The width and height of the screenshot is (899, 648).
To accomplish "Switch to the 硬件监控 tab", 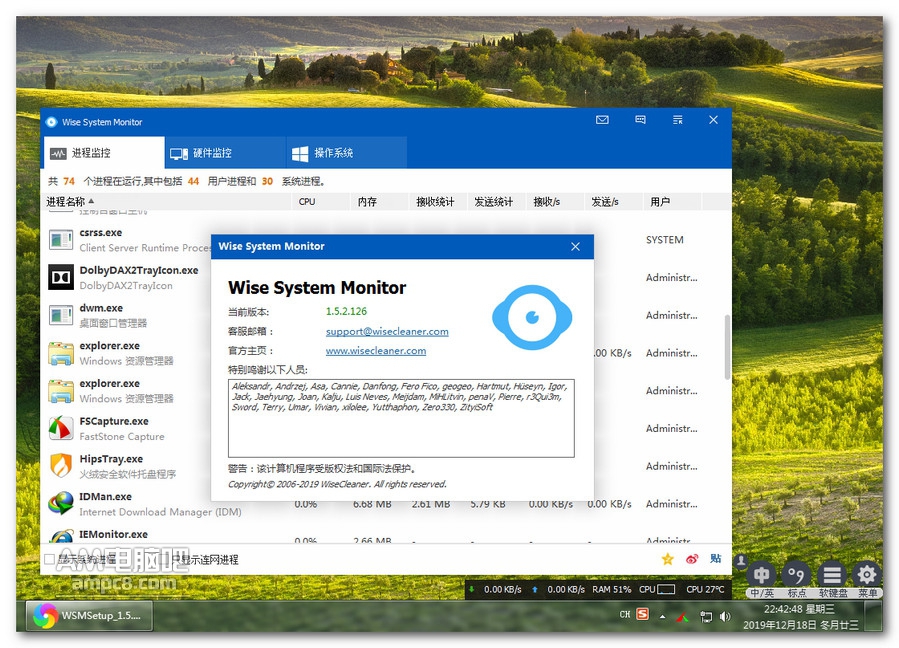I will point(225,153).
